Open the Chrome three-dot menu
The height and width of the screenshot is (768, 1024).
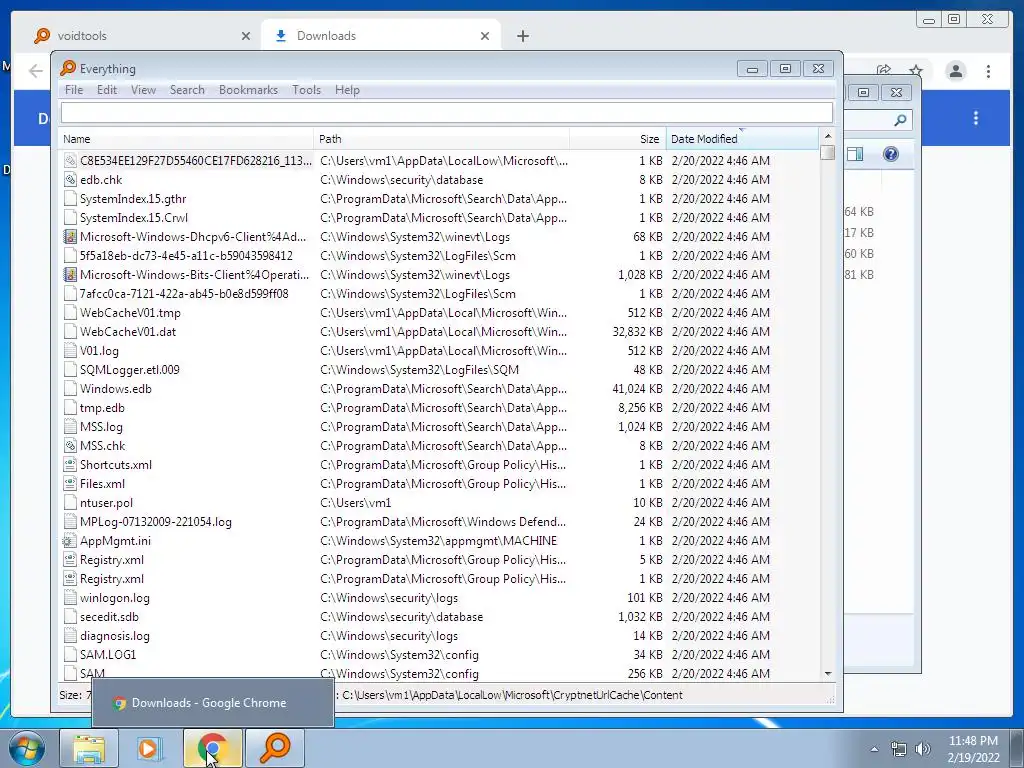(x=988, y=71)
